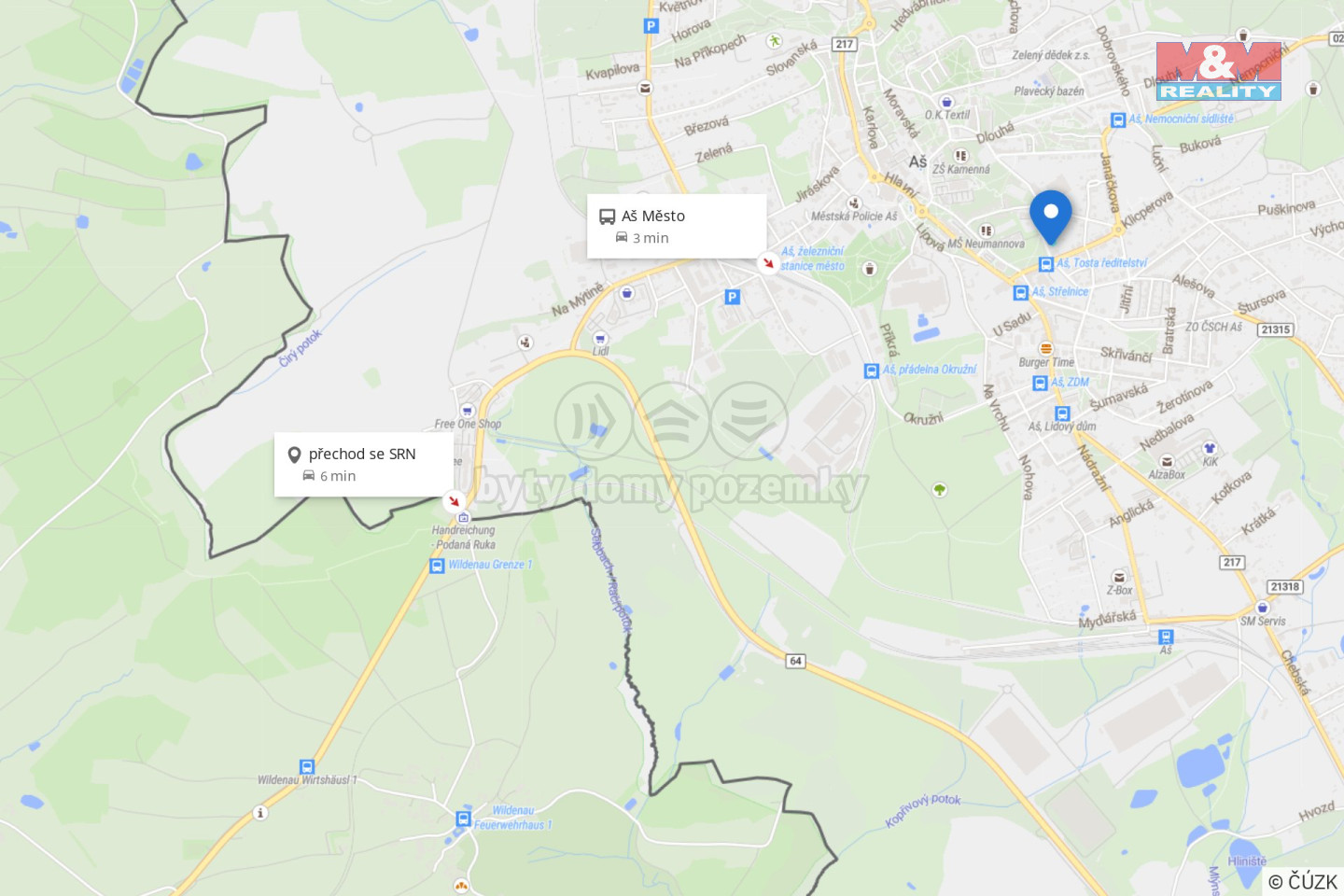Select the Wildenau Grenze 1 bus stop icon
The image size is (1344, 896).
pos(437,566)
